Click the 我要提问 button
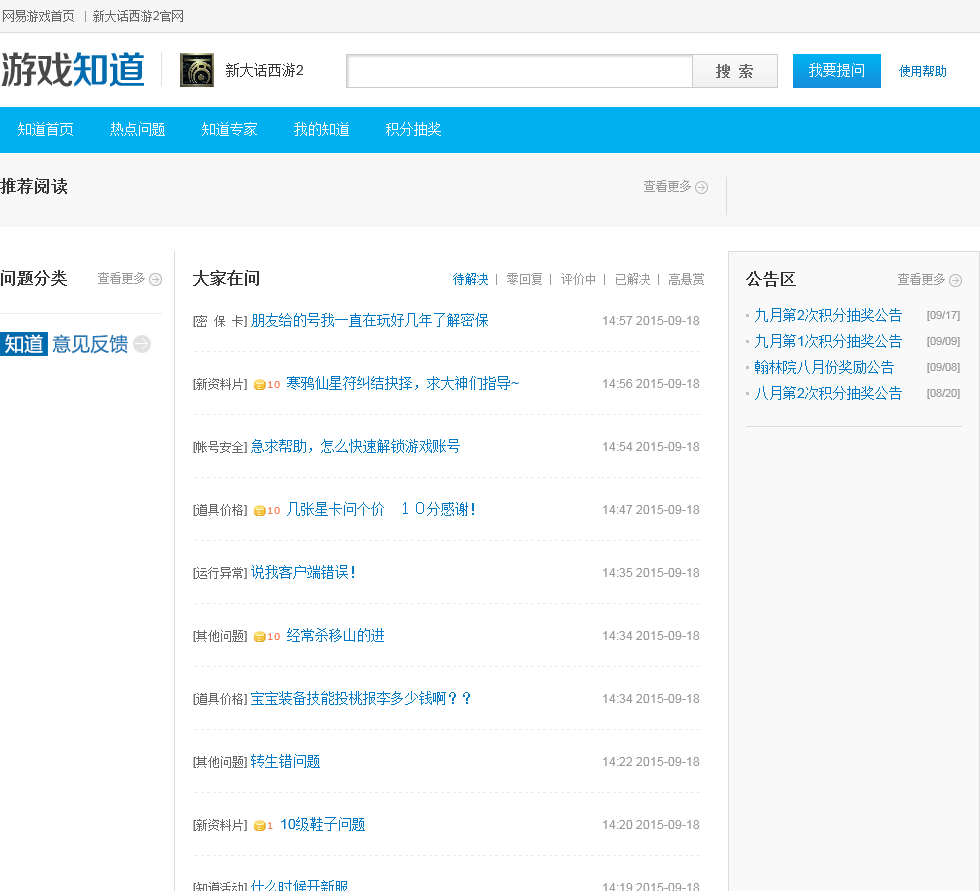This screenshot has width=980, height=891. pos(836,71)
